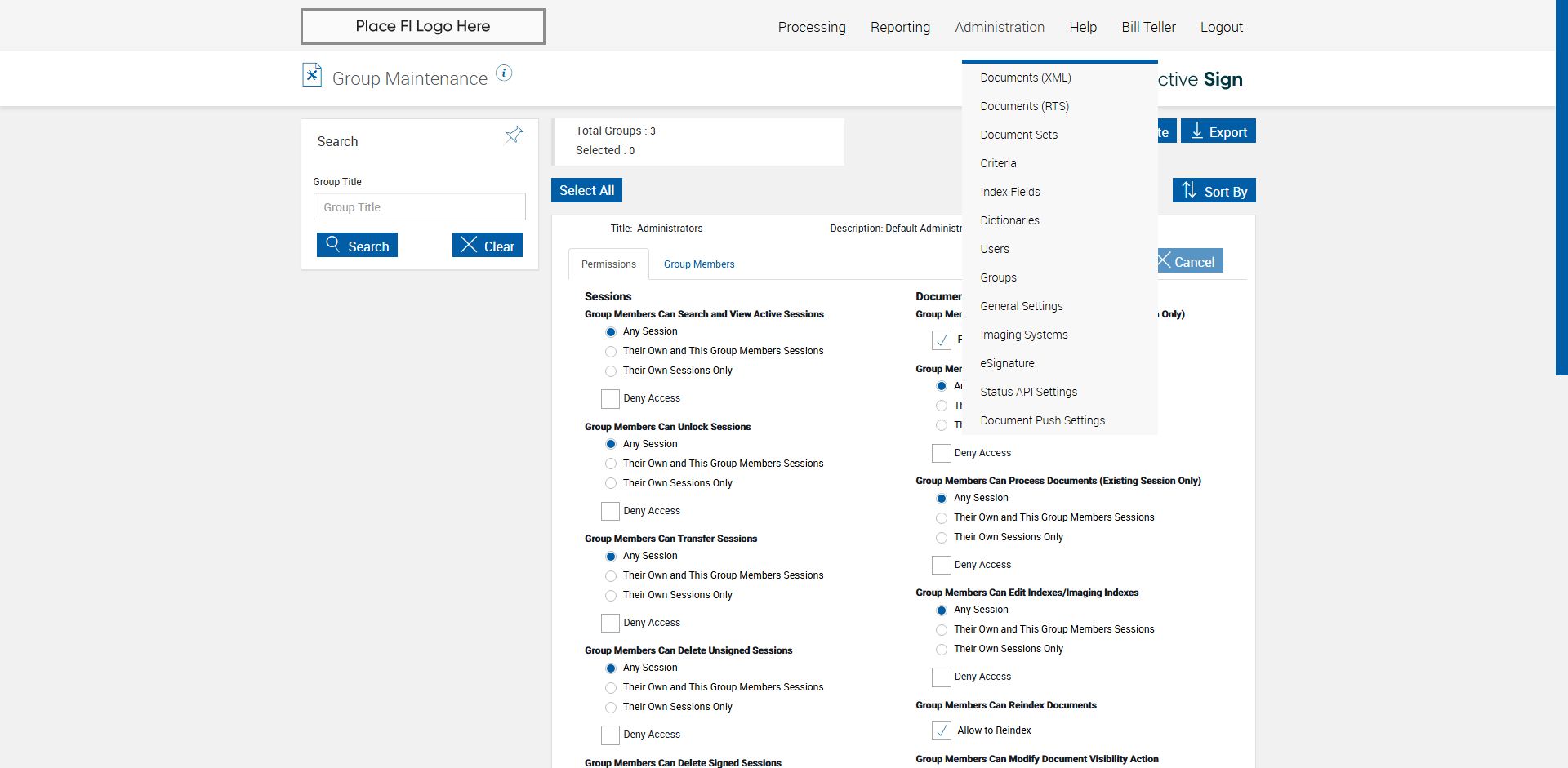1568x768 pixels.
Task: Expand the Processing menu
Action: (x=812, y=27)
